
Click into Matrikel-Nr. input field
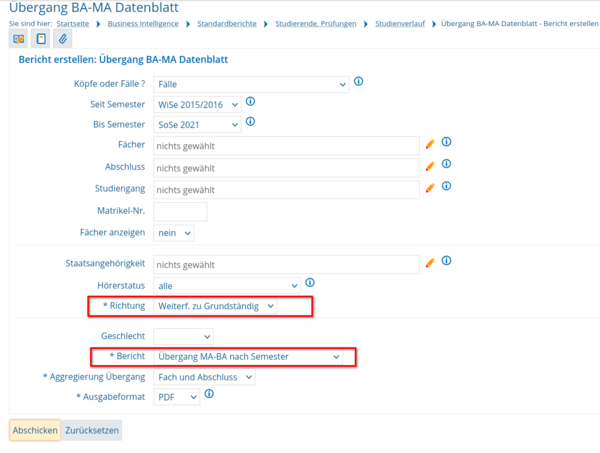coord(180,212)
